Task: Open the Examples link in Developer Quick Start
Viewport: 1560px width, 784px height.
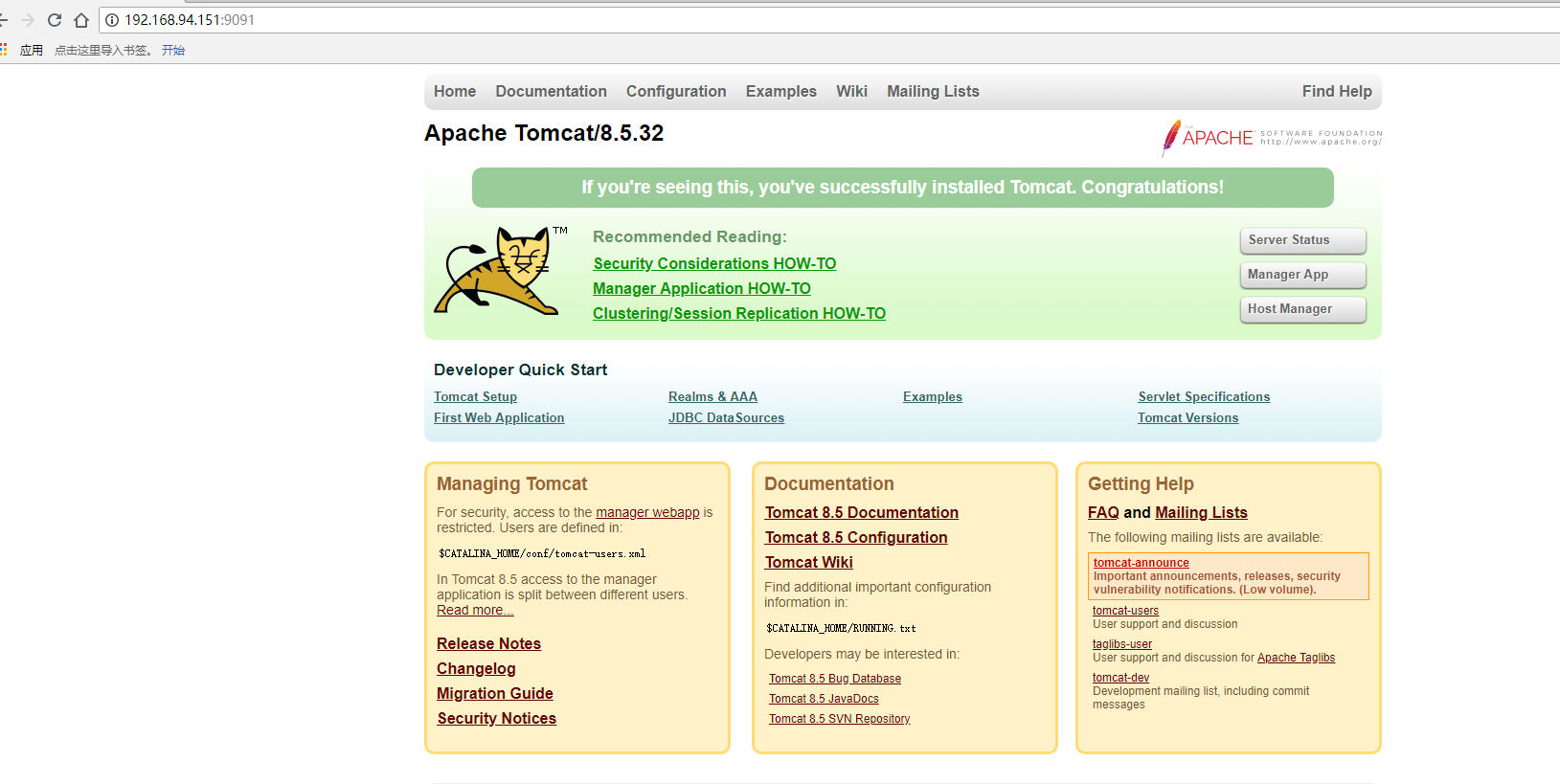Action: click(x=933, y=397)
